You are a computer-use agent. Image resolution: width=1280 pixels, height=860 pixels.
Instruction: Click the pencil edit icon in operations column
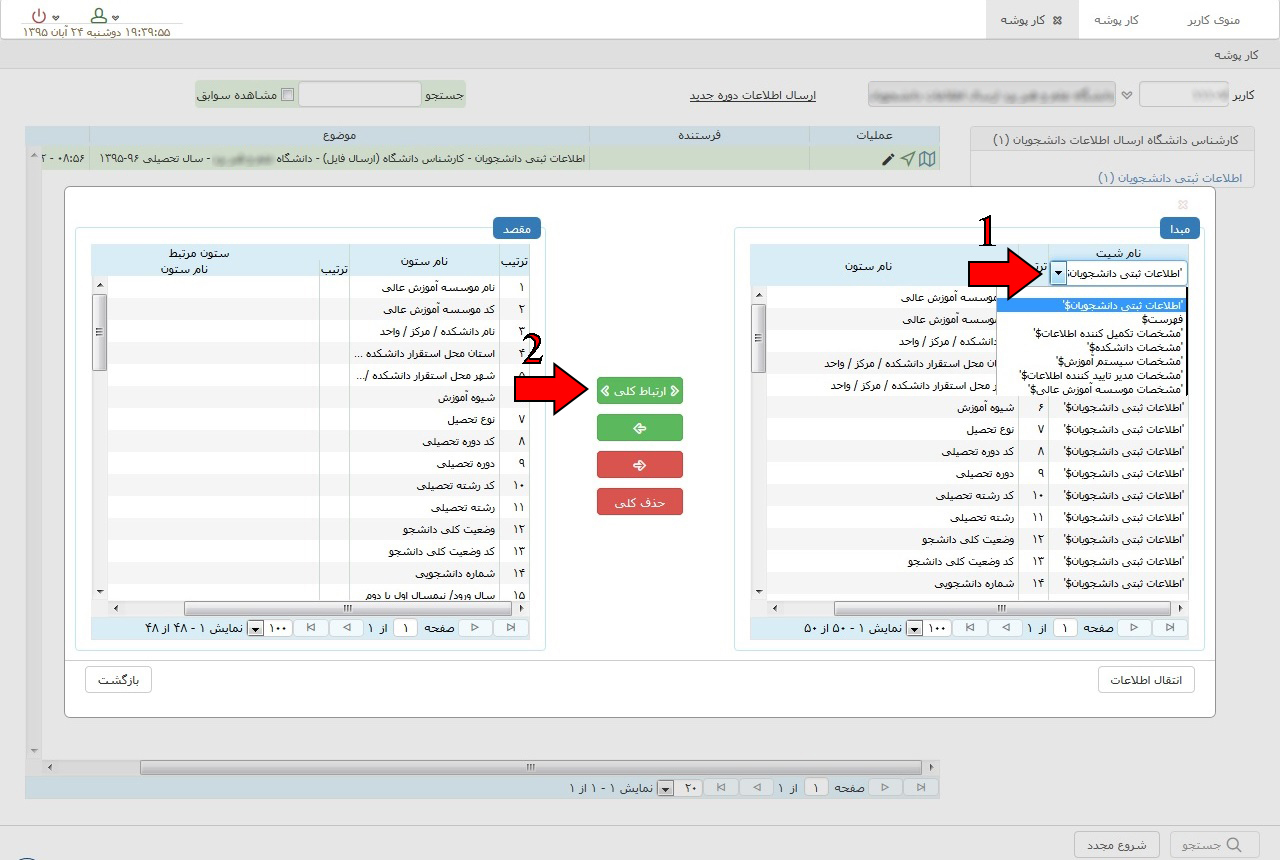(888, 159)
